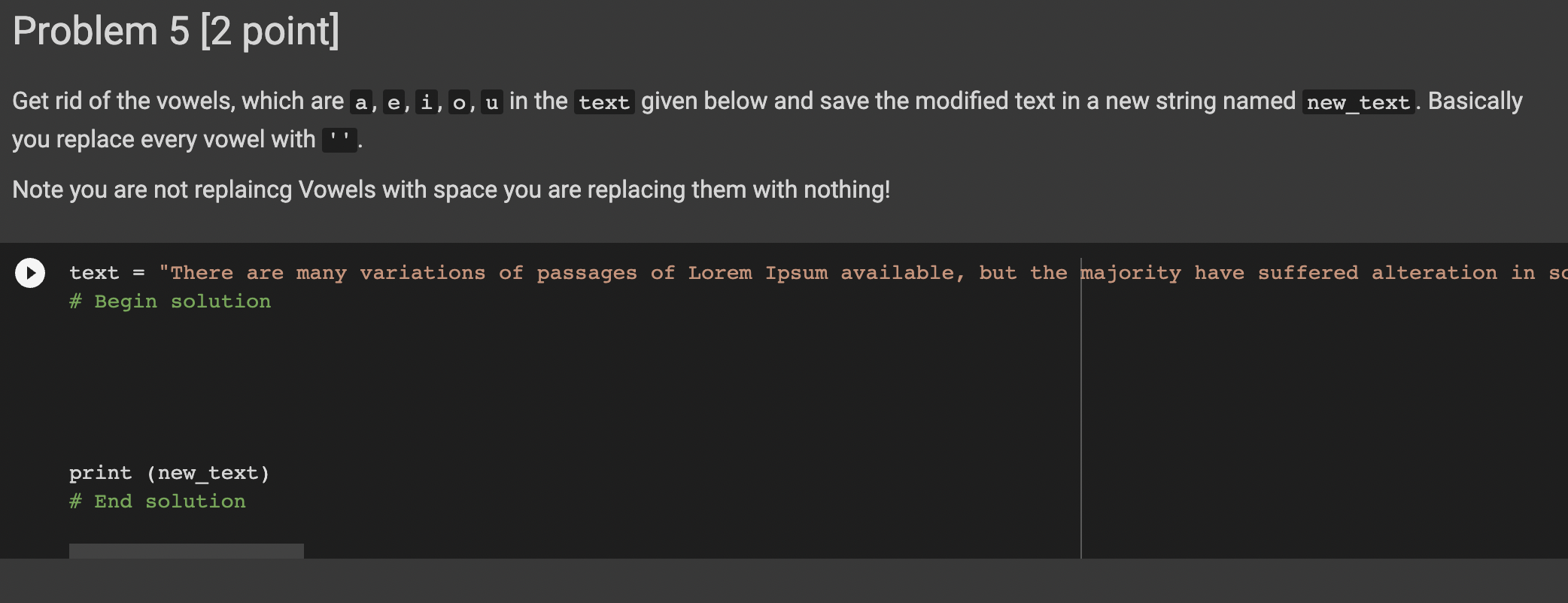Click the highlighted text code span
Image resolution: width=1568 pixels, height=603 pixels.
click(x=604, y=102)
